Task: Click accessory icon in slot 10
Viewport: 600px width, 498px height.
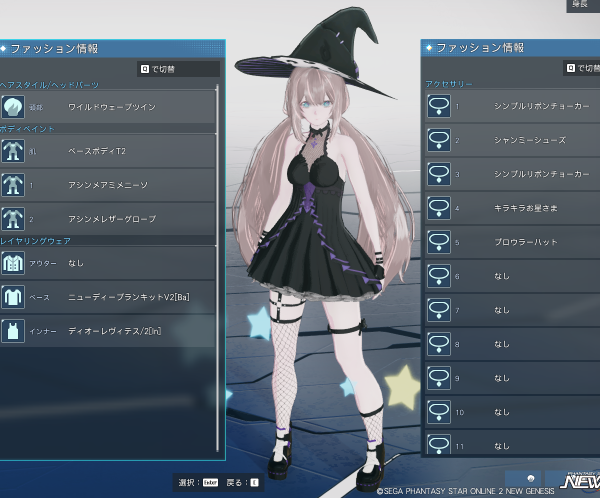Action: click(x=439, y=412)
